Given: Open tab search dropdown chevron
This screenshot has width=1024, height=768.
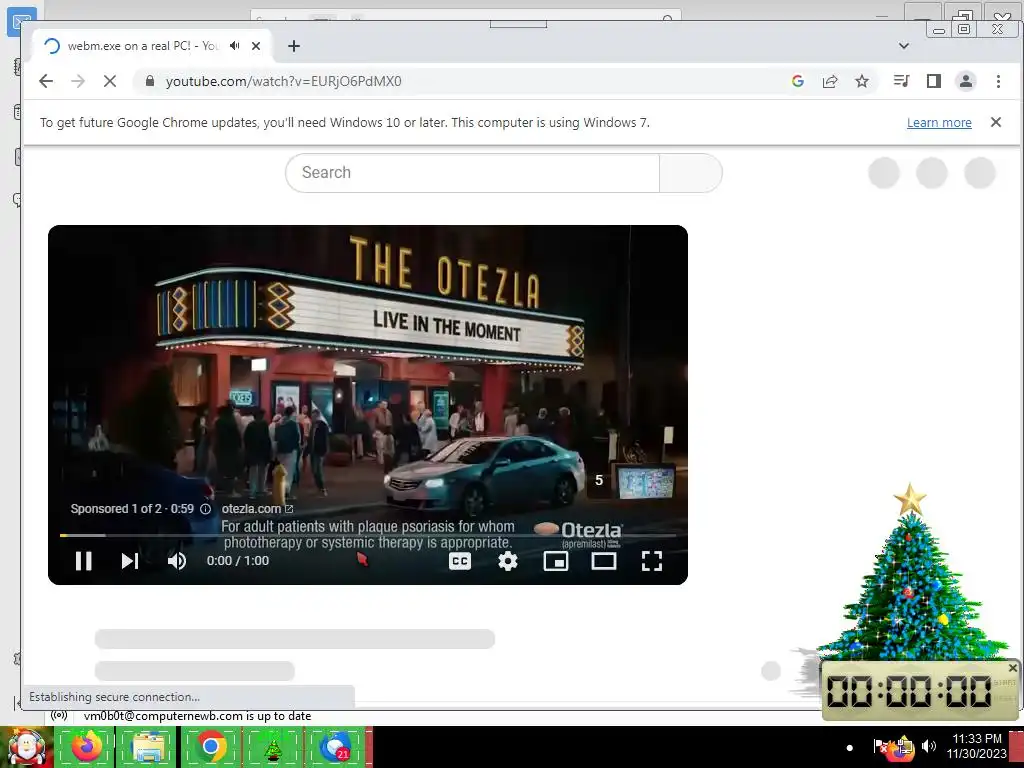Looking at the screenshot, I should 904,46.
